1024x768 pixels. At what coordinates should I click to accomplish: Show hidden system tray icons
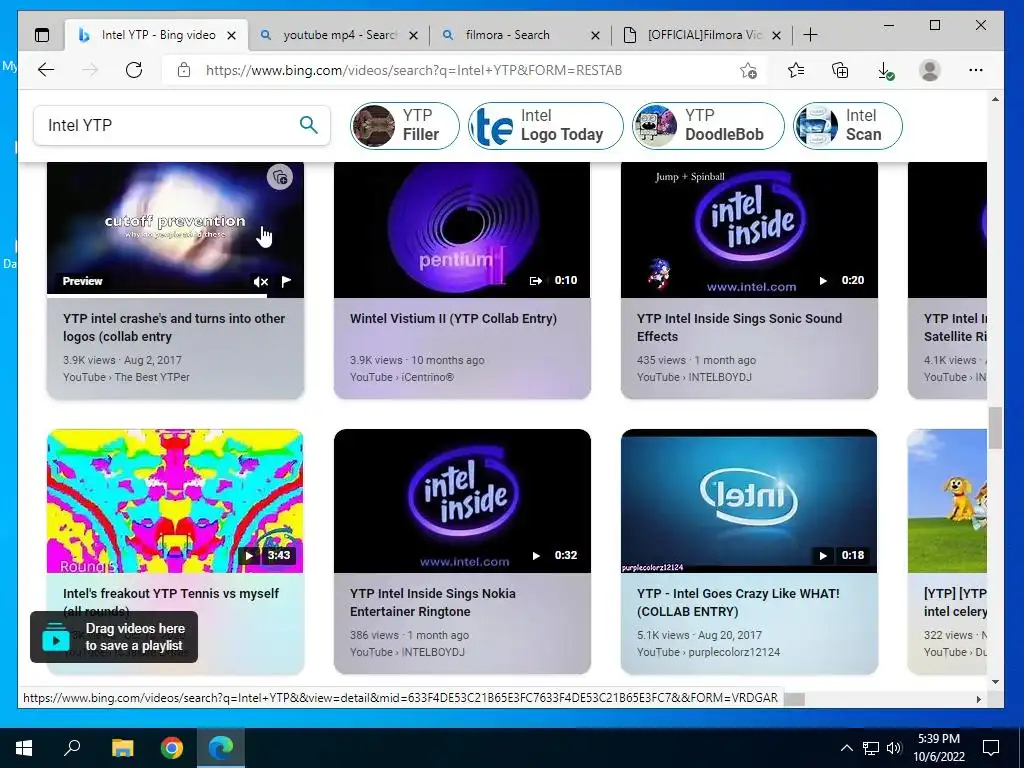pyautogui.click(x=846, y=748)
